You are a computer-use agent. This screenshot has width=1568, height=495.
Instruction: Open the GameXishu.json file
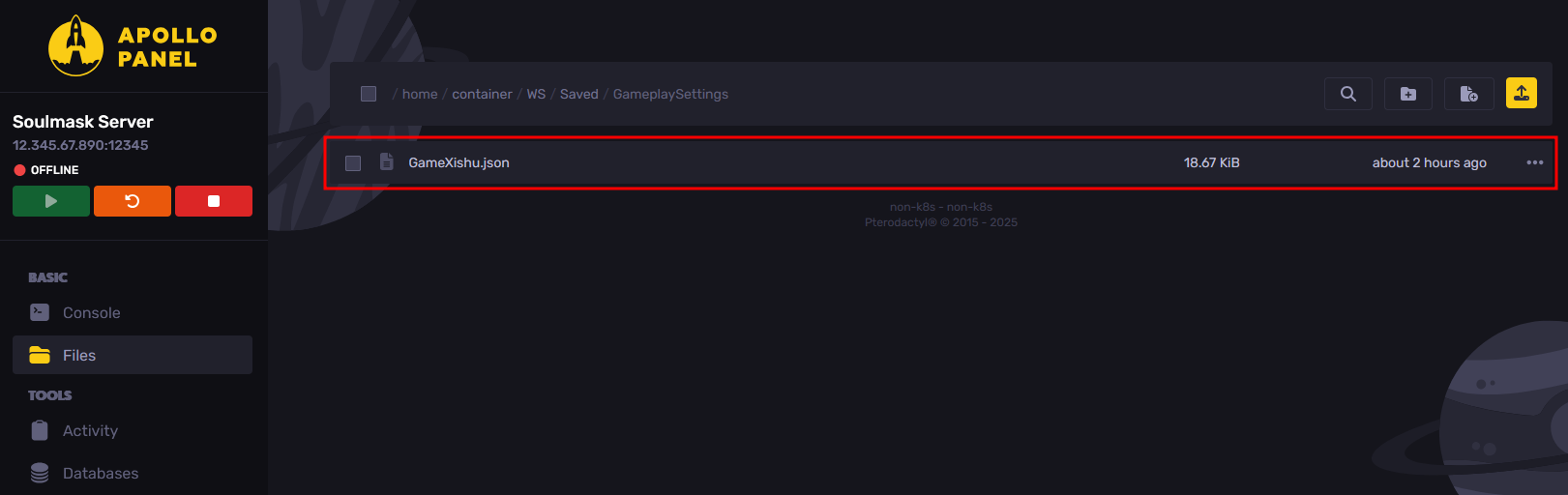(459, 162)
